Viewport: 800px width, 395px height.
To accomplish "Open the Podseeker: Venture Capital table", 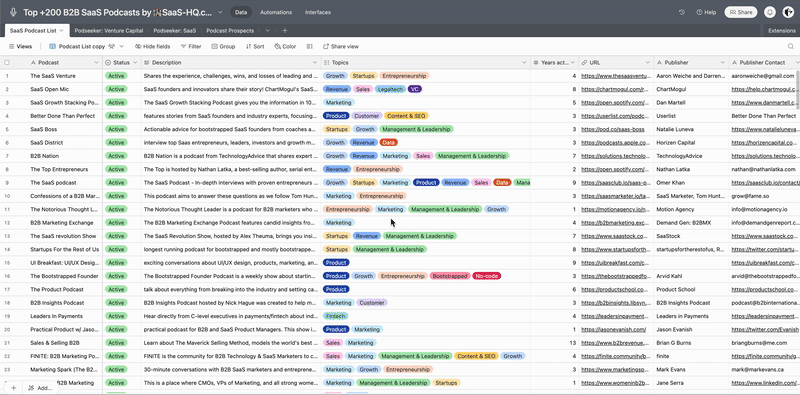I will tap(109, 31).
